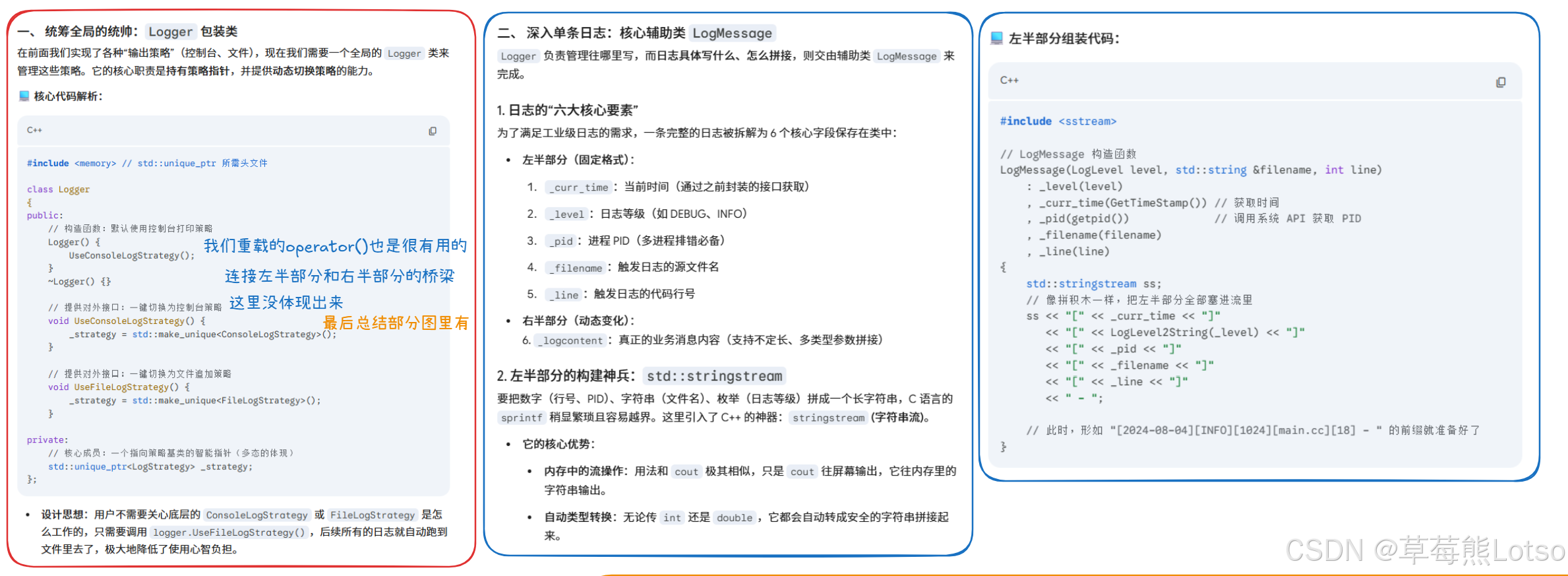
Task: Click _logcontent chip in list item 6
Action: click(570, 340)
